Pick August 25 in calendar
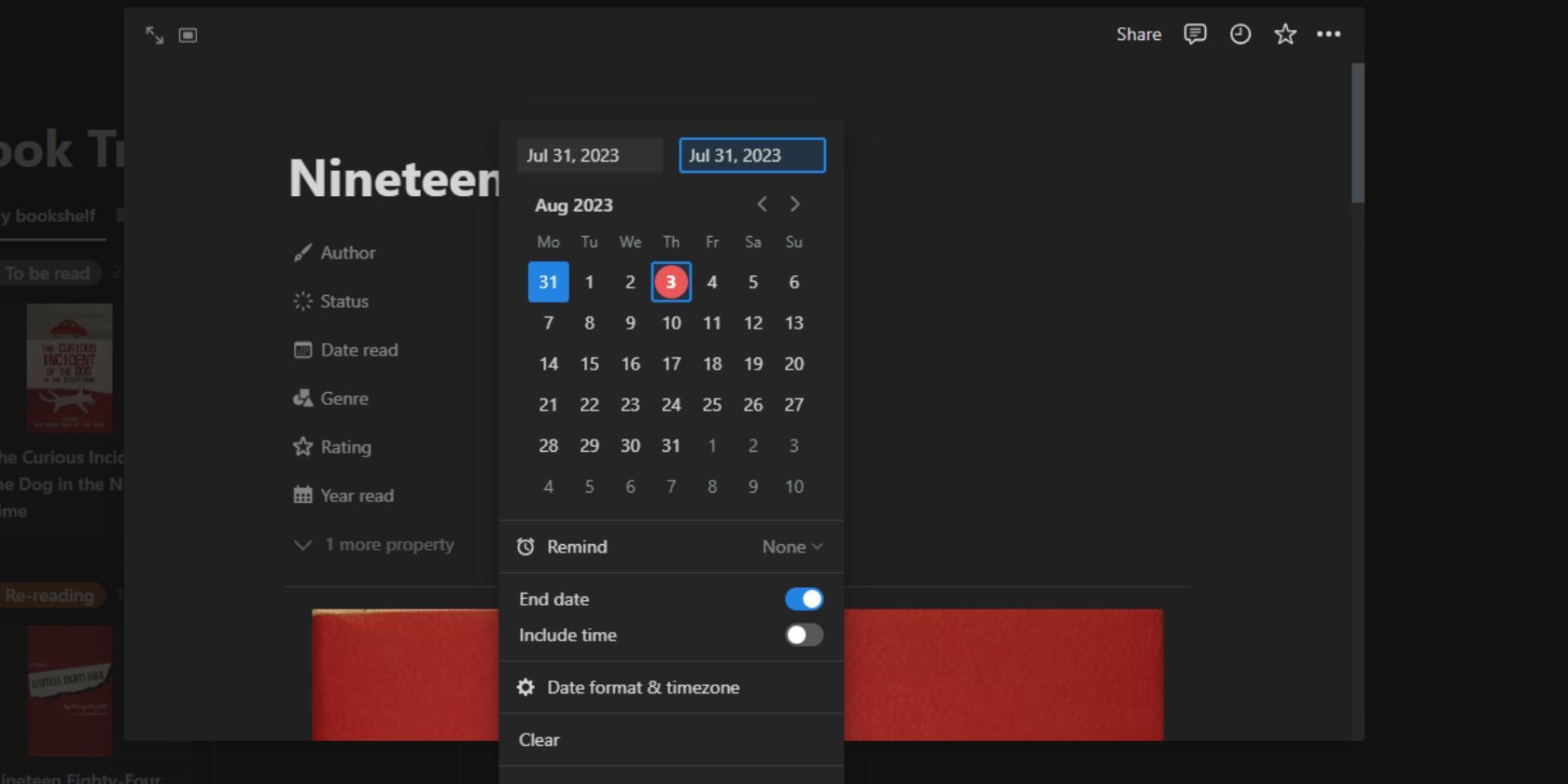Screen dimensions: 1568x784 pyautogui.click(x=712, y=405)
